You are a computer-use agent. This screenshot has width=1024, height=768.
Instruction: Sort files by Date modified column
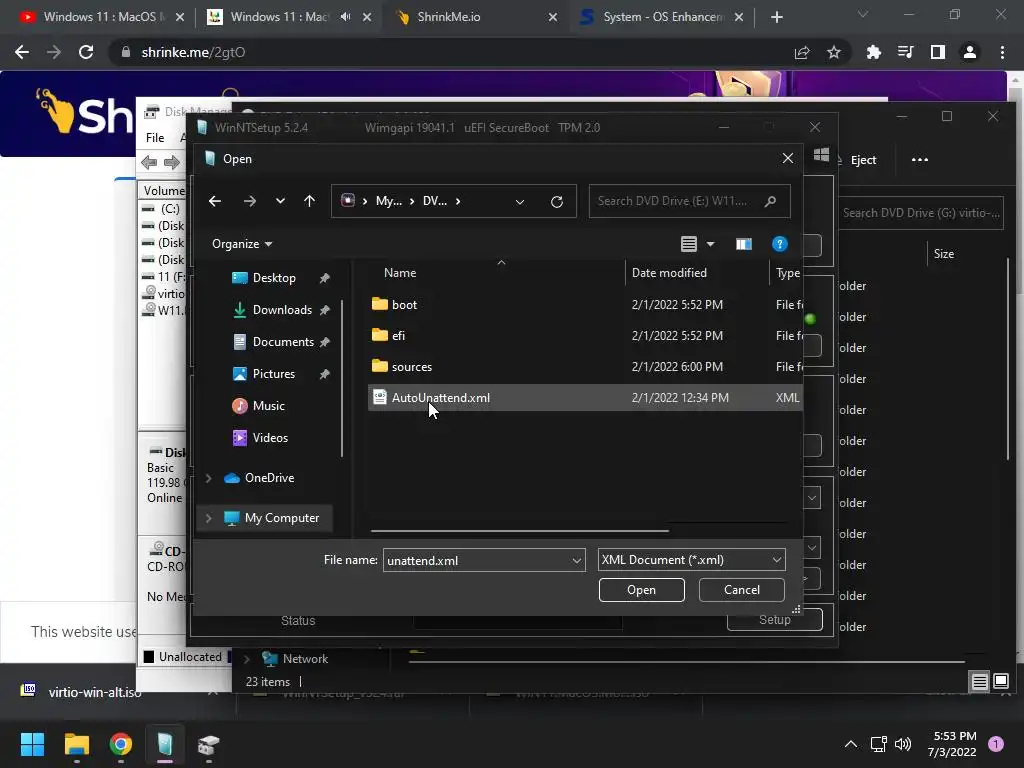click(669, 273)
